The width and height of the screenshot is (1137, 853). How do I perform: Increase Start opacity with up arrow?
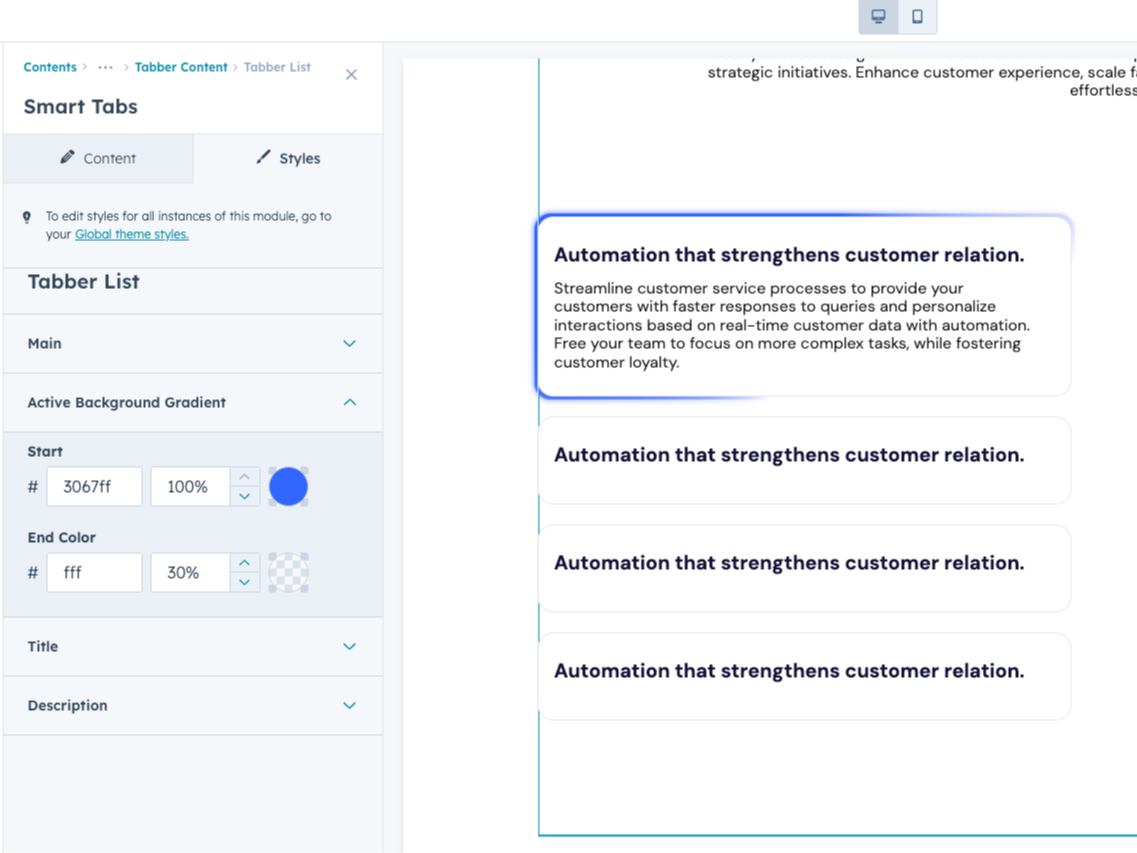(x=245, y=477)
